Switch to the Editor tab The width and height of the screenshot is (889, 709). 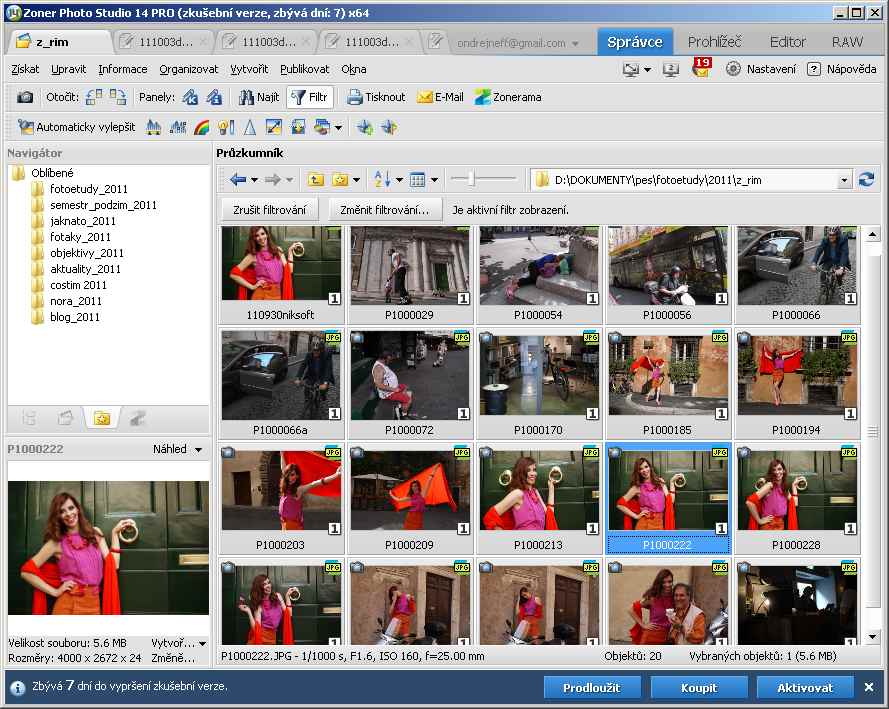(x=787, y=42)
